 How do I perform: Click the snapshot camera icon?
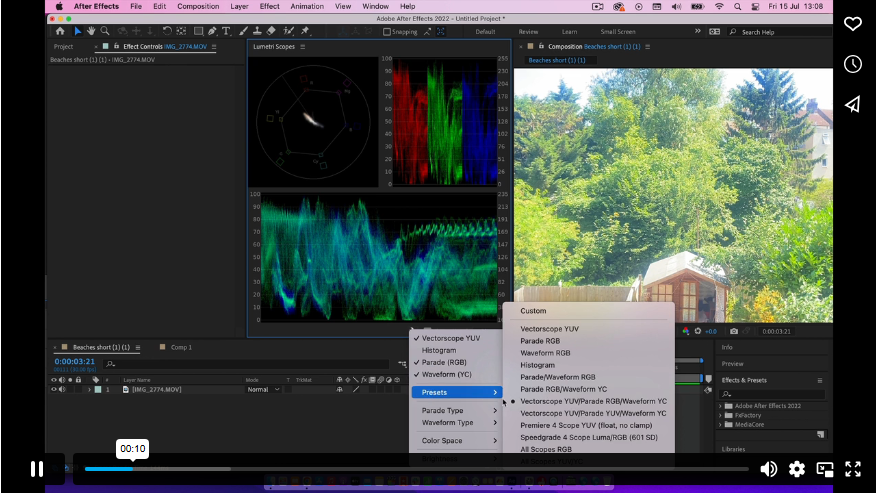[x=734, y=331]
